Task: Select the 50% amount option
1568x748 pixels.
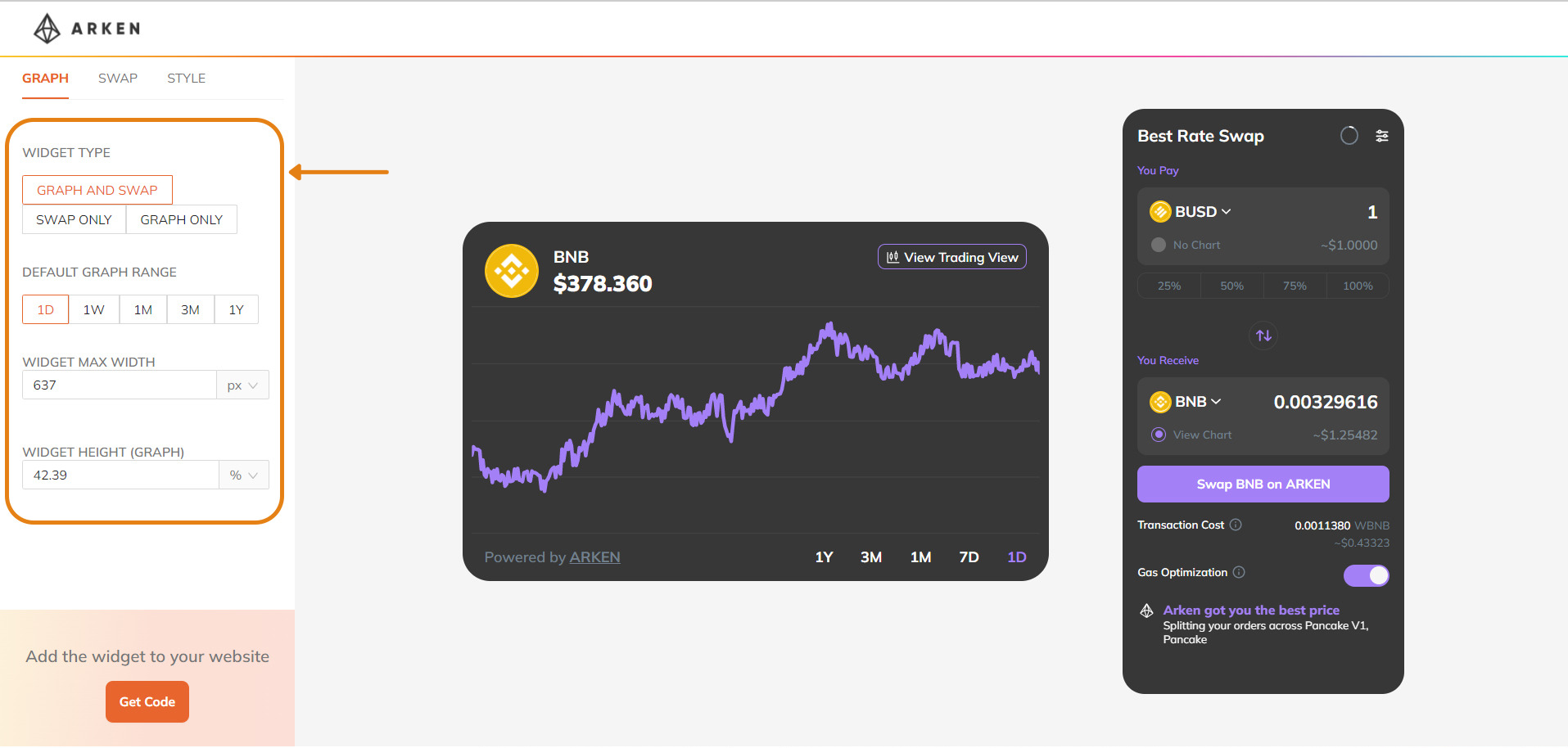Action: click(x=1231, y=286)
